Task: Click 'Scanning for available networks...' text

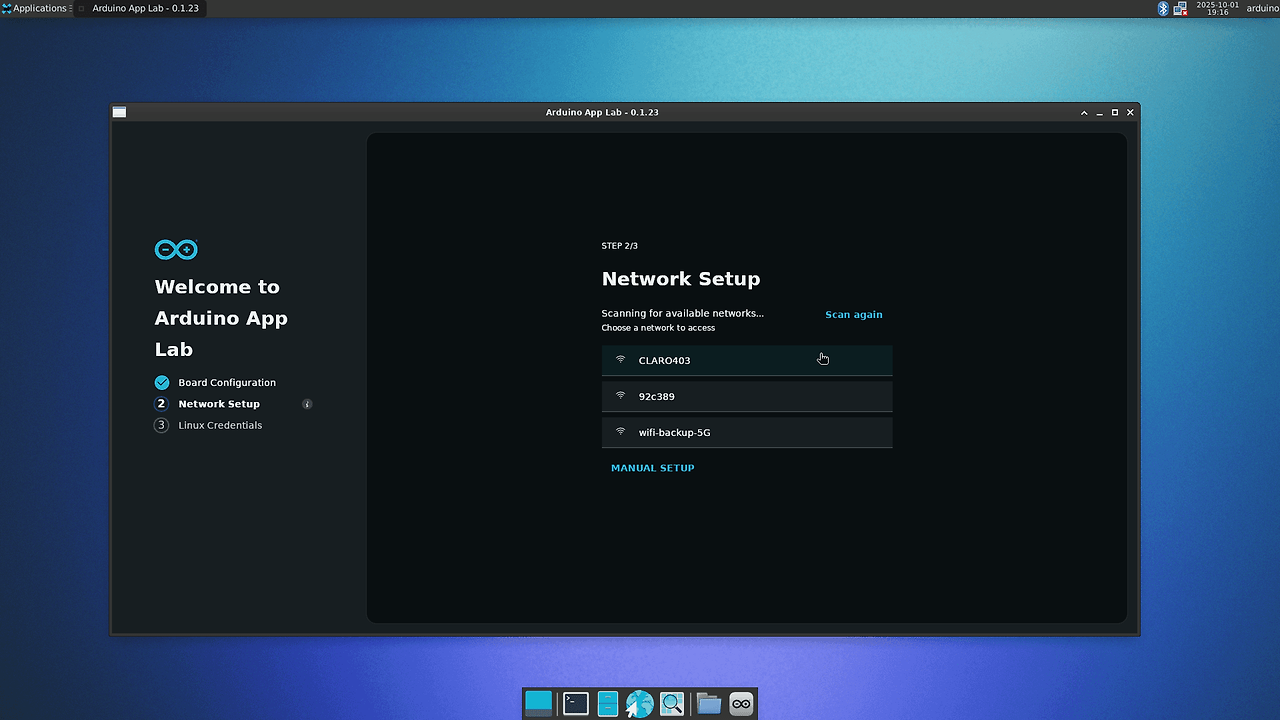Action: [682, 313]
